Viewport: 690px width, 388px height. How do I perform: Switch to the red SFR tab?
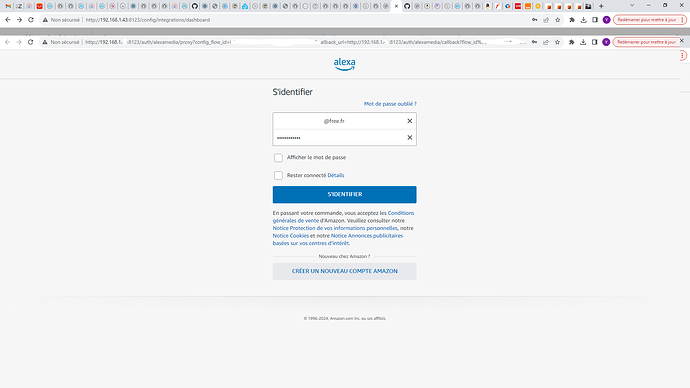(518, 6)
